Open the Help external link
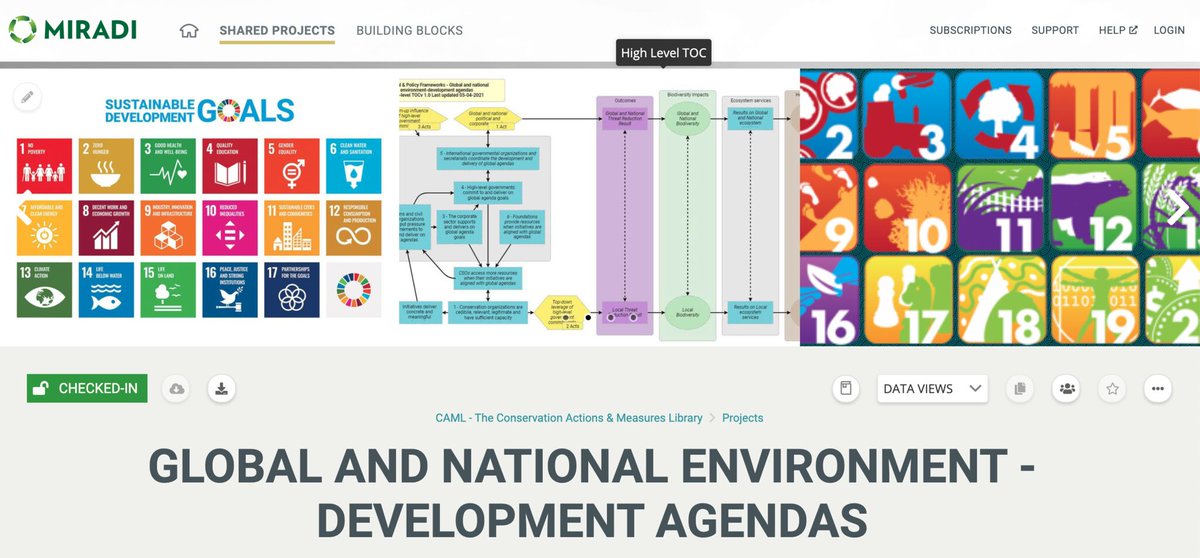Screen dimensions: 1200x558 click(x=1118, y=30)
